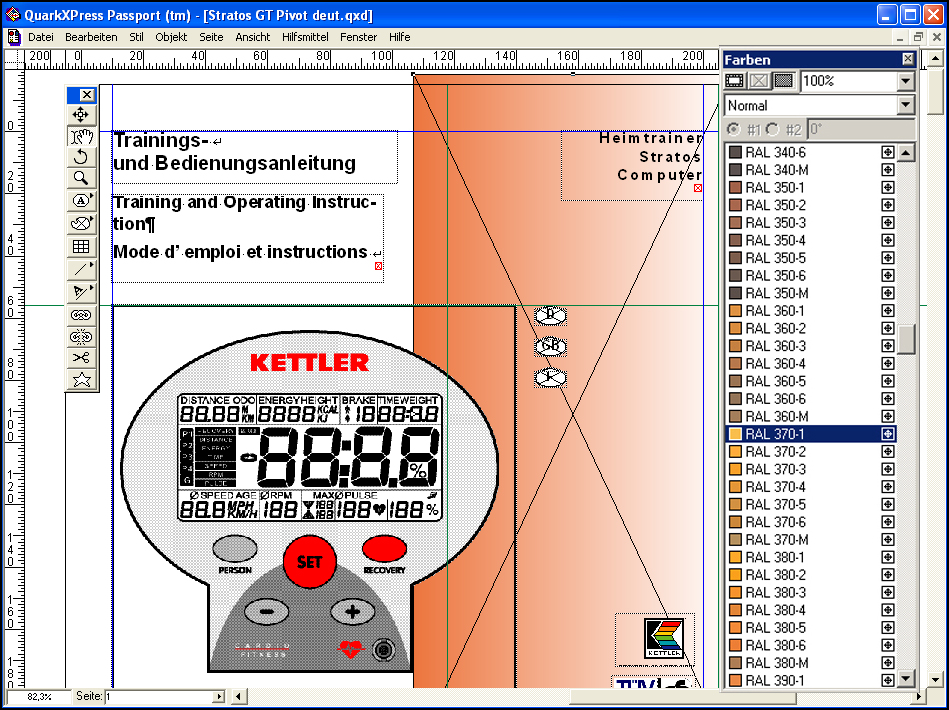
Task: Select the Unlinking broken-chain tool
Action: coord(81,337)
